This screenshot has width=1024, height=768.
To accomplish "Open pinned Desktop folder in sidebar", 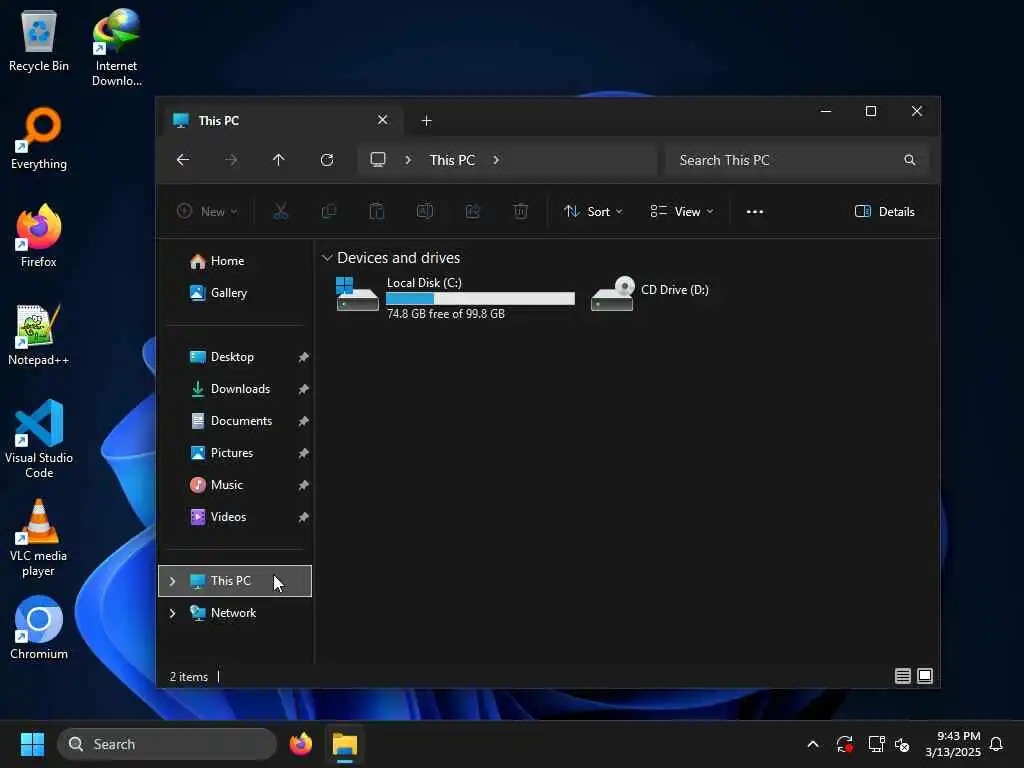I will (235, 357).
